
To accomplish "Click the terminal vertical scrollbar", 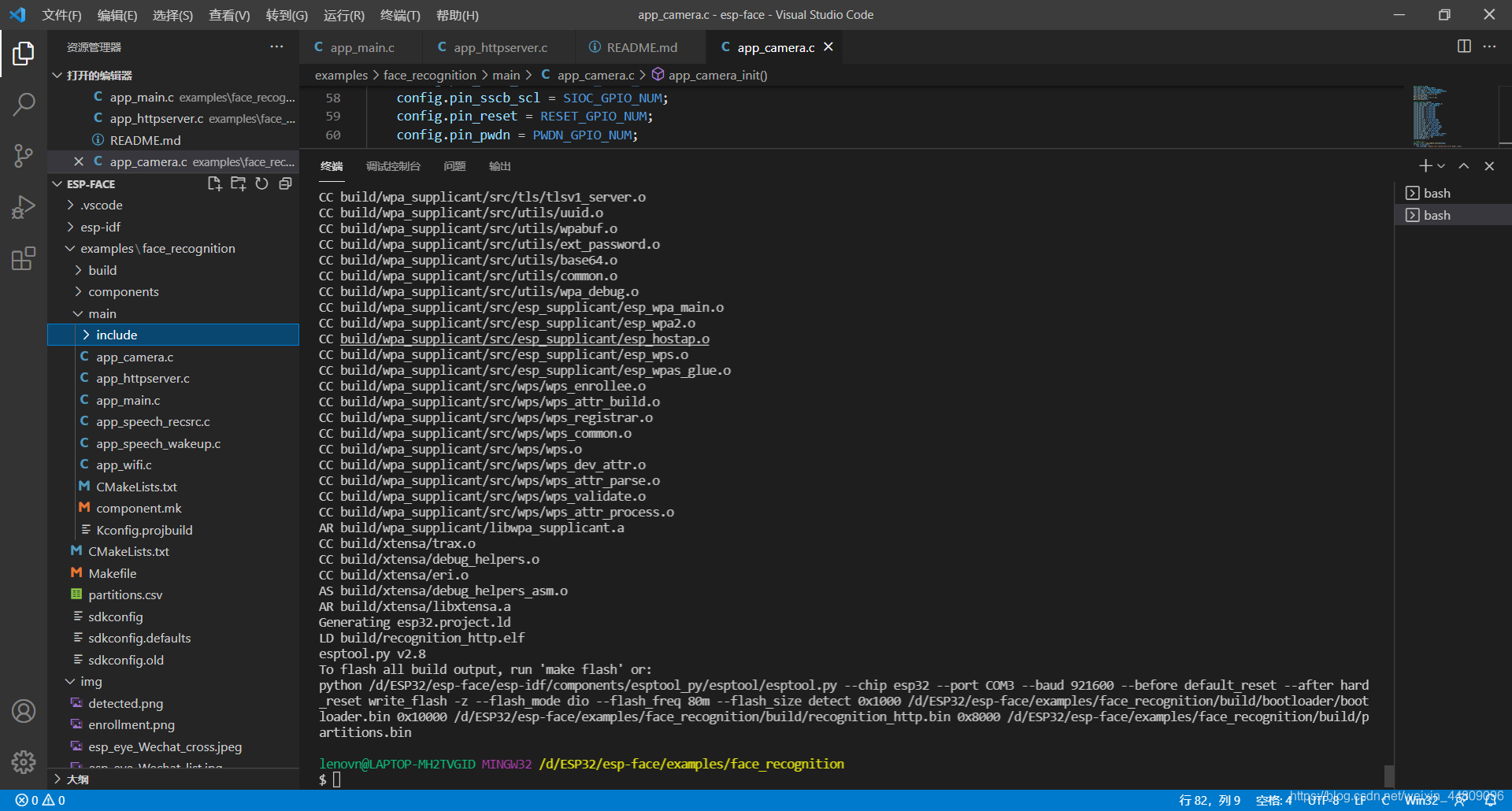I will pos(1389,776).
